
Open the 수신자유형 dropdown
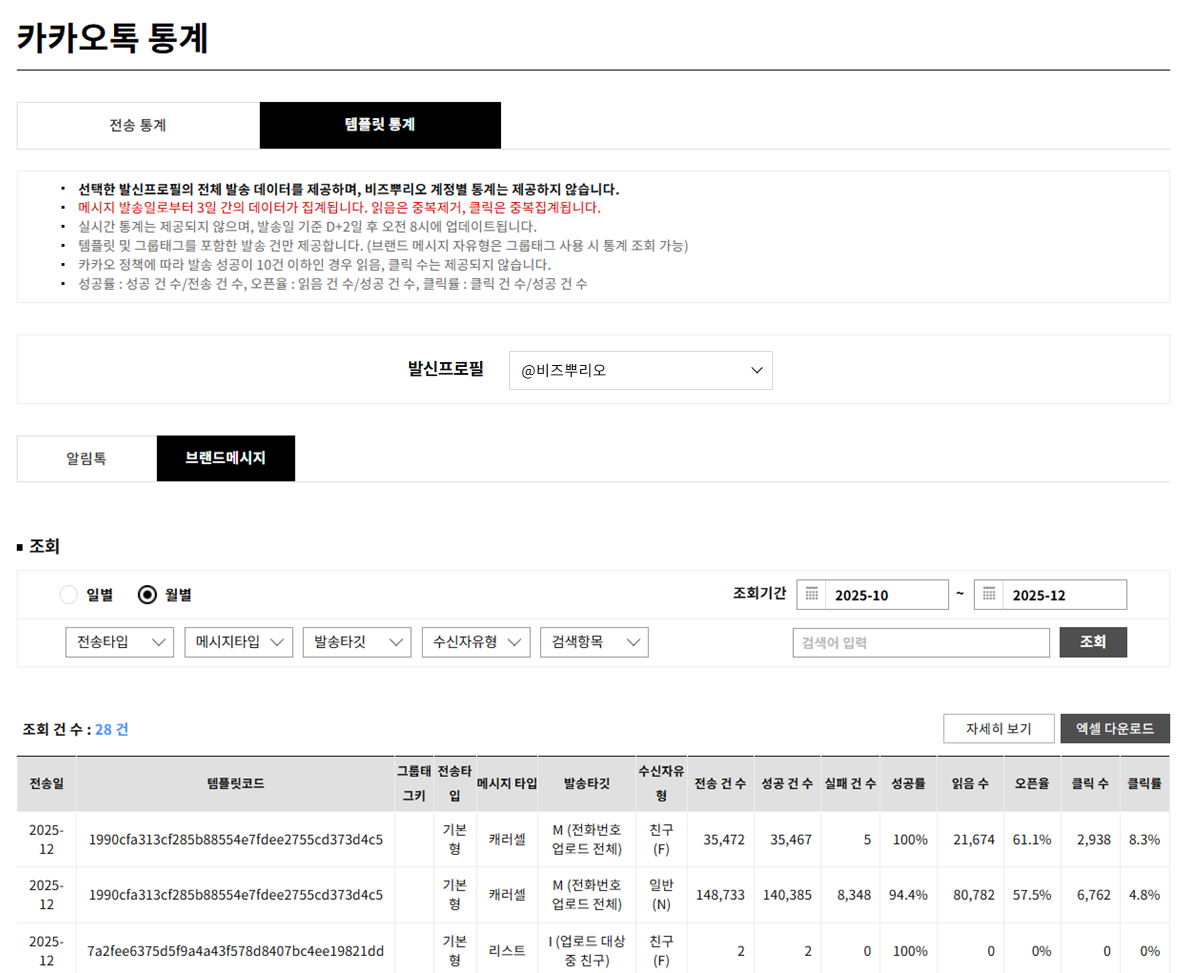[x=475, y=642]
